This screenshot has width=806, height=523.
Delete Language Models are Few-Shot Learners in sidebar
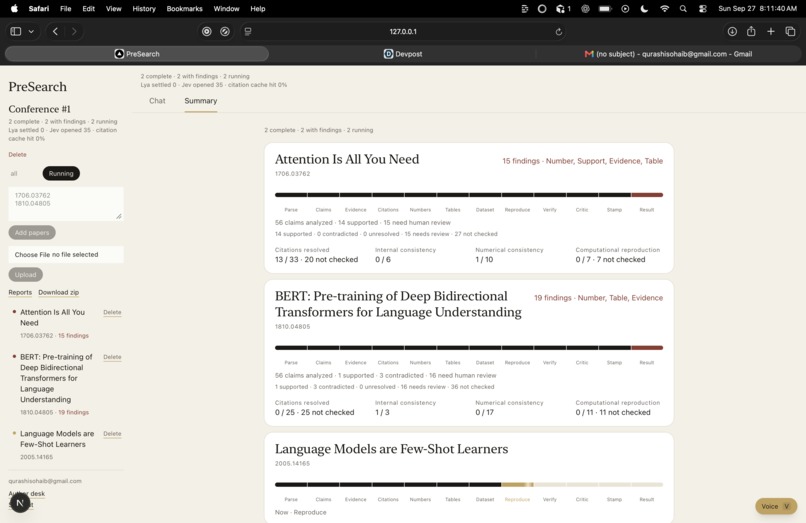[x=112, y=434]
